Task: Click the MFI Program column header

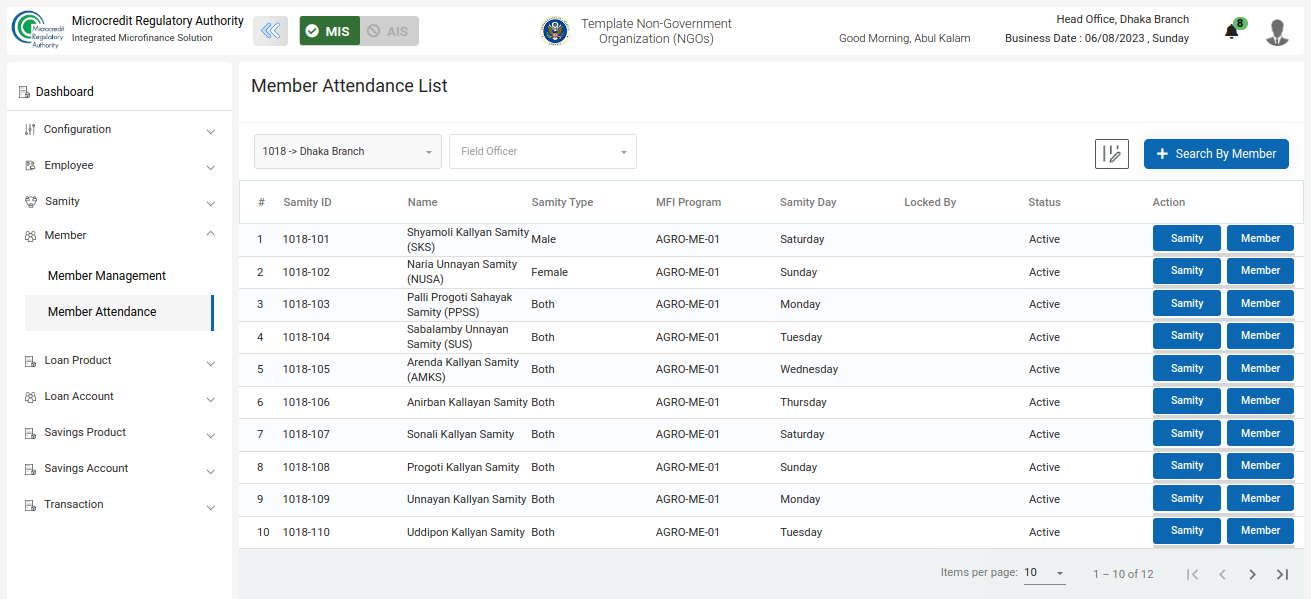Action: click(x=688, y=202)
